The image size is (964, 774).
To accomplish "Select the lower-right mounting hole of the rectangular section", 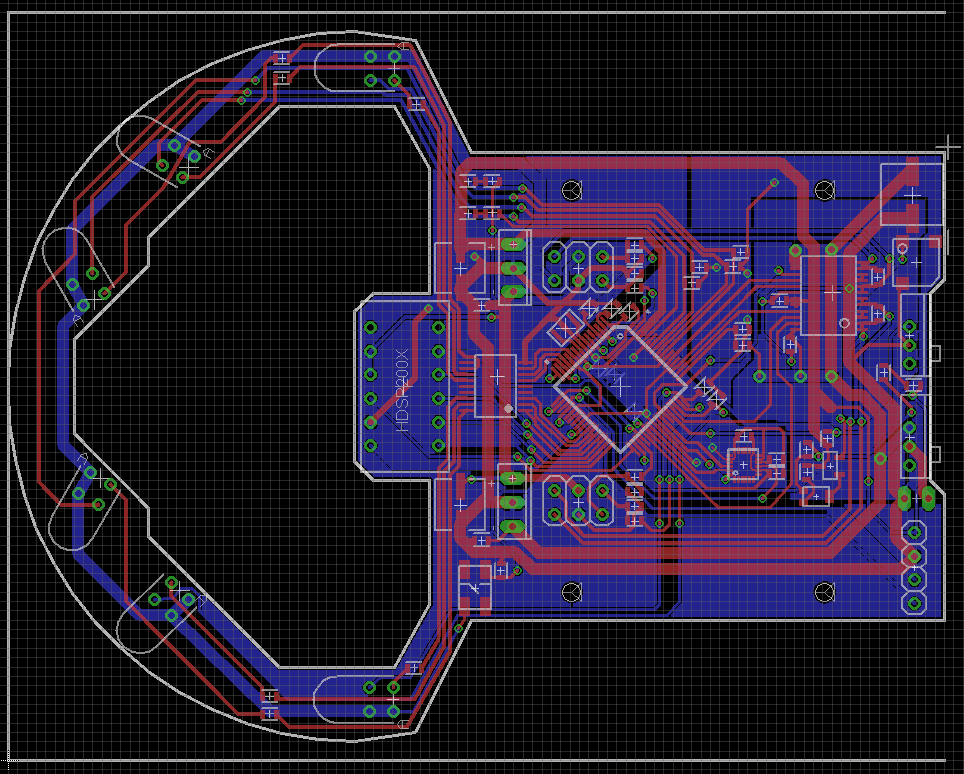I will pos(824,592).
